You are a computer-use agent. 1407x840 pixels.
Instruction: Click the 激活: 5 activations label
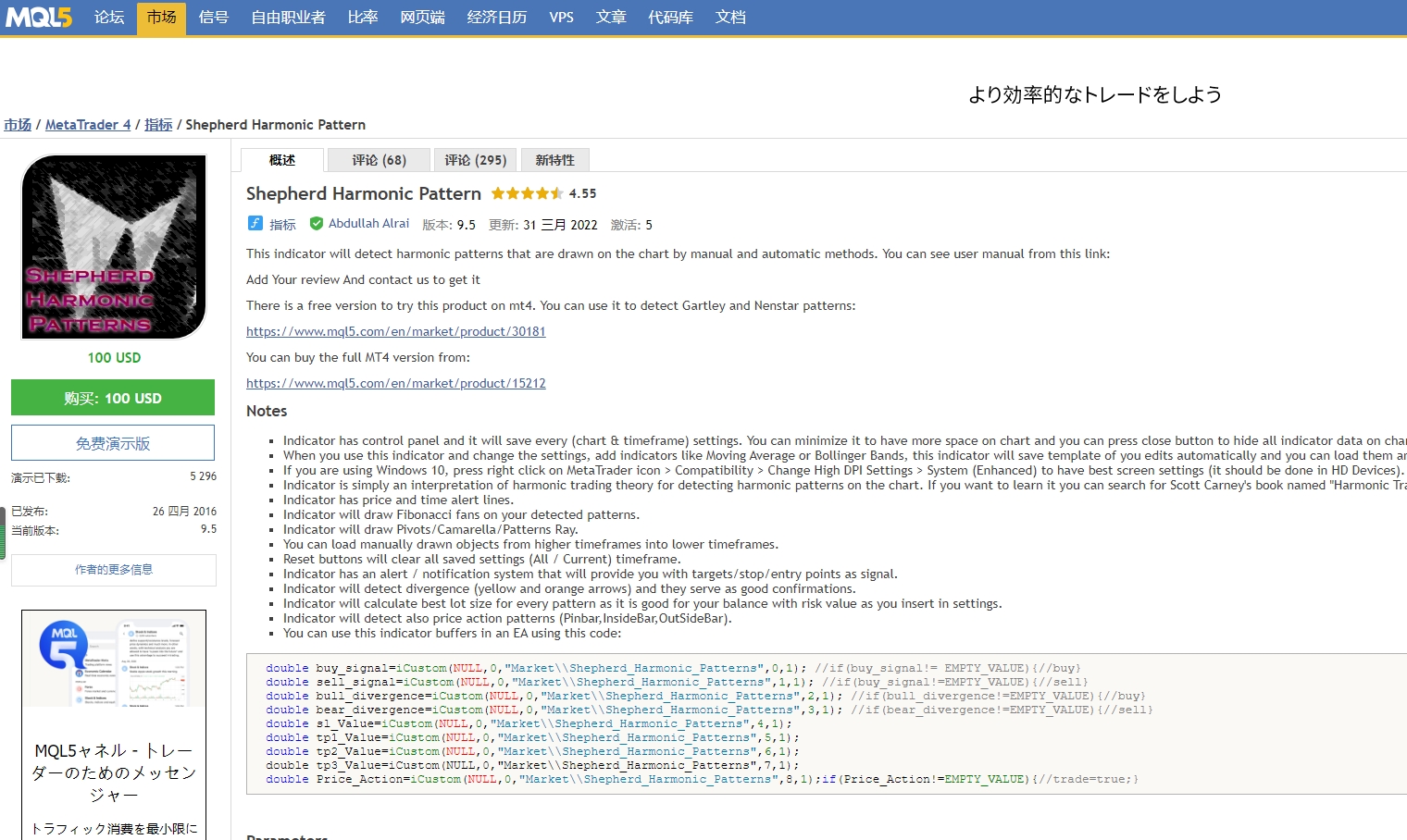631,225
